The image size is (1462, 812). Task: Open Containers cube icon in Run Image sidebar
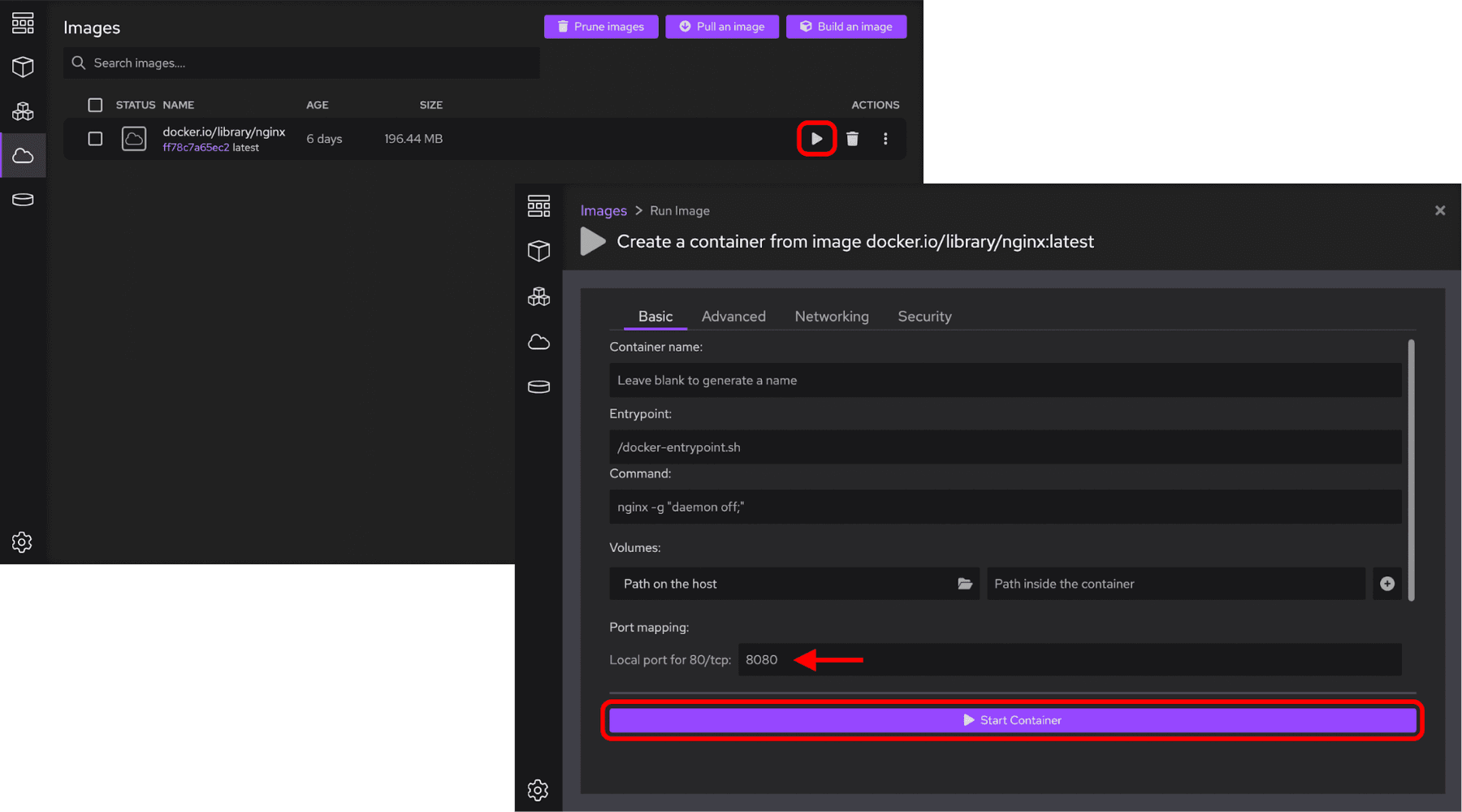(x=539, y=251)
